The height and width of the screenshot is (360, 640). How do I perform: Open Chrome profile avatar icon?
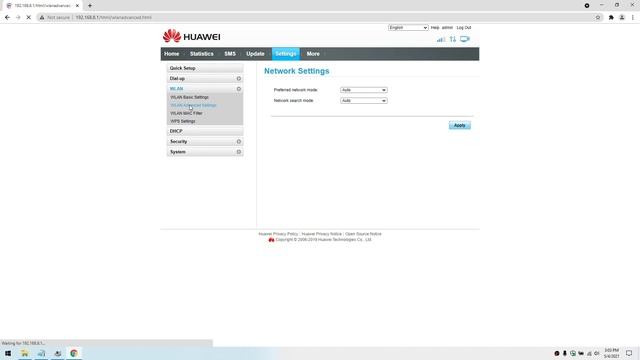[622, 18]
